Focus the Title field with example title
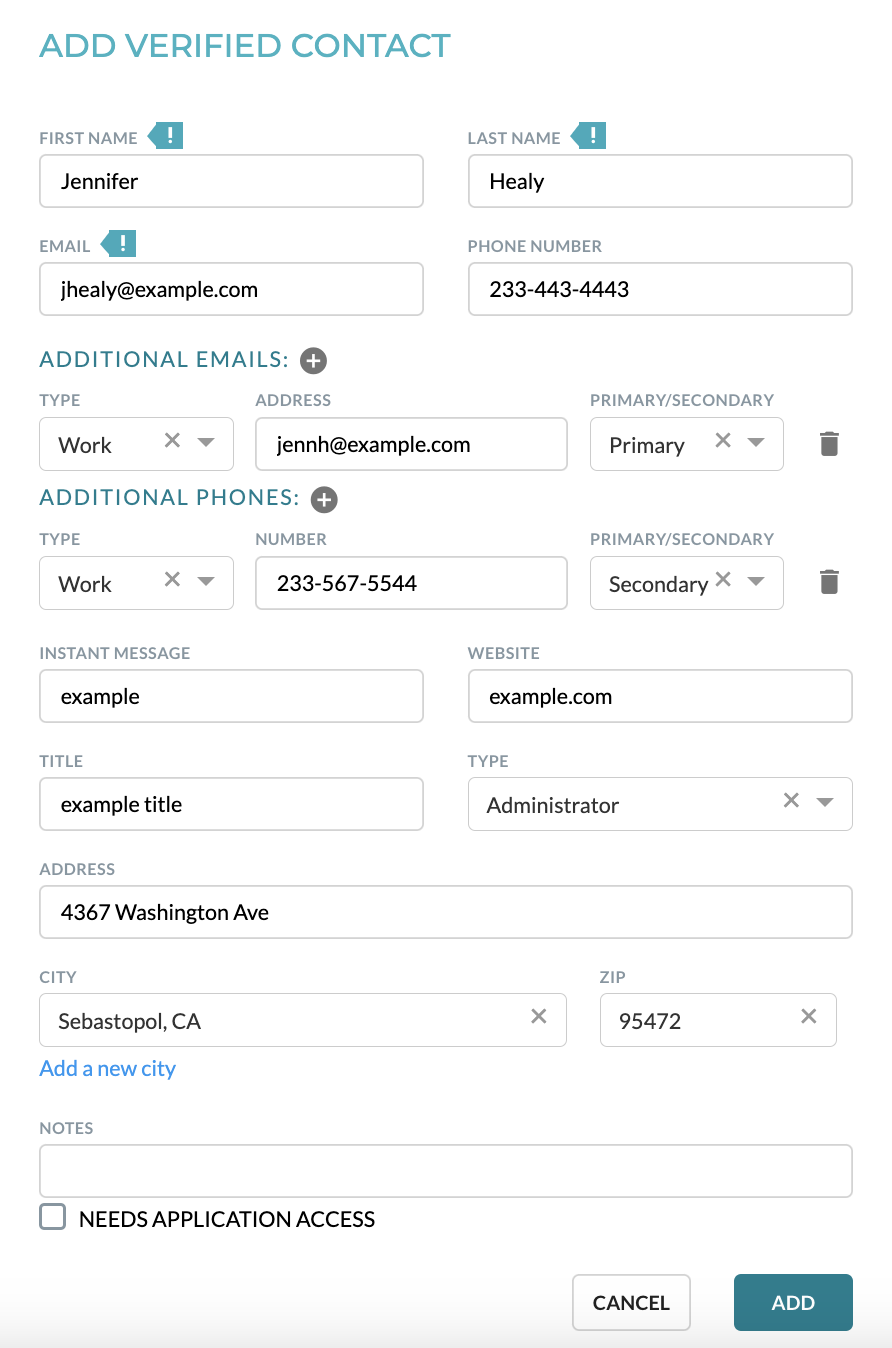The width and height of the screenshot is (892, 1348). click(232, 804)
